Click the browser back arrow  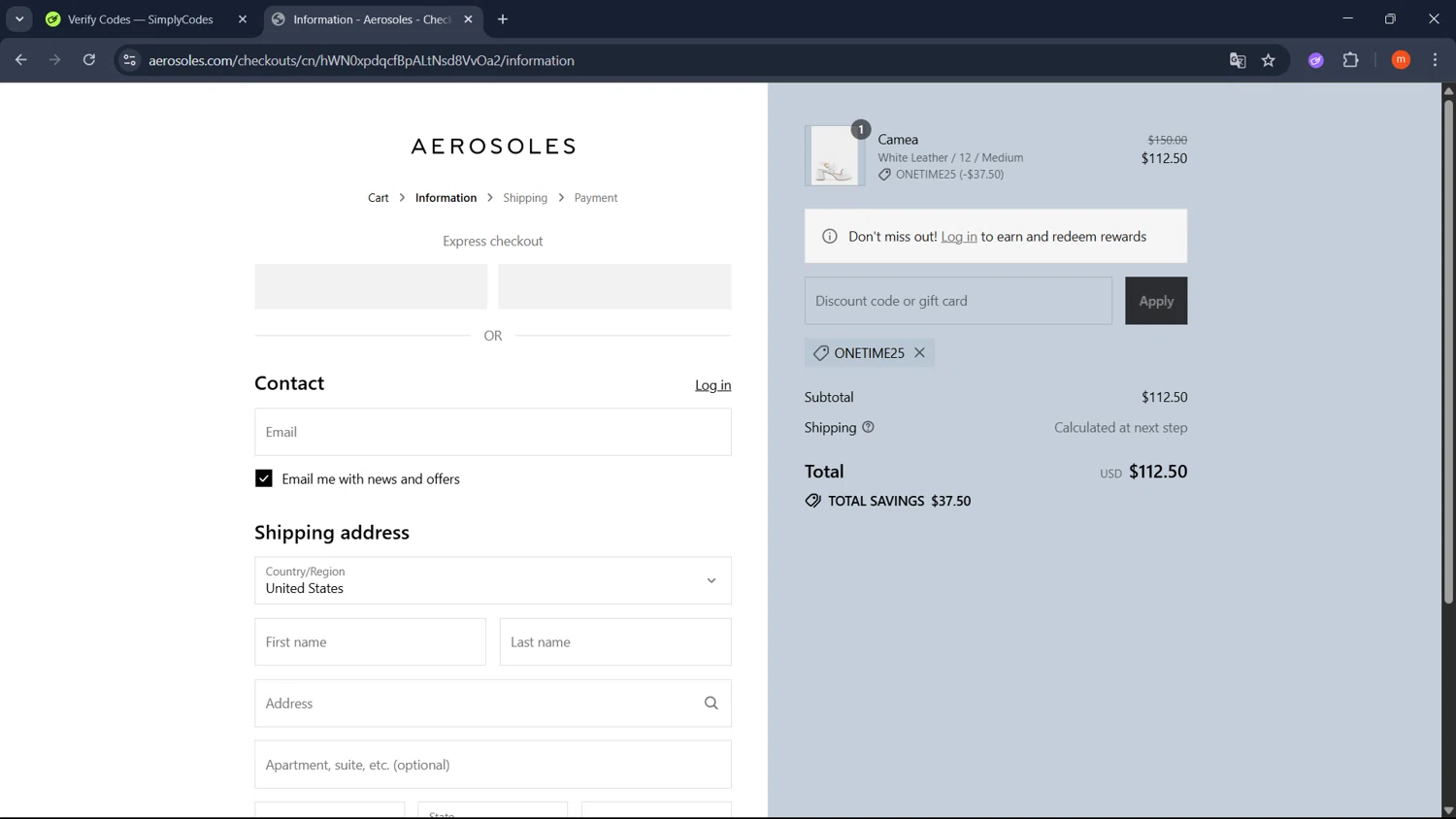tap(20, 60)
